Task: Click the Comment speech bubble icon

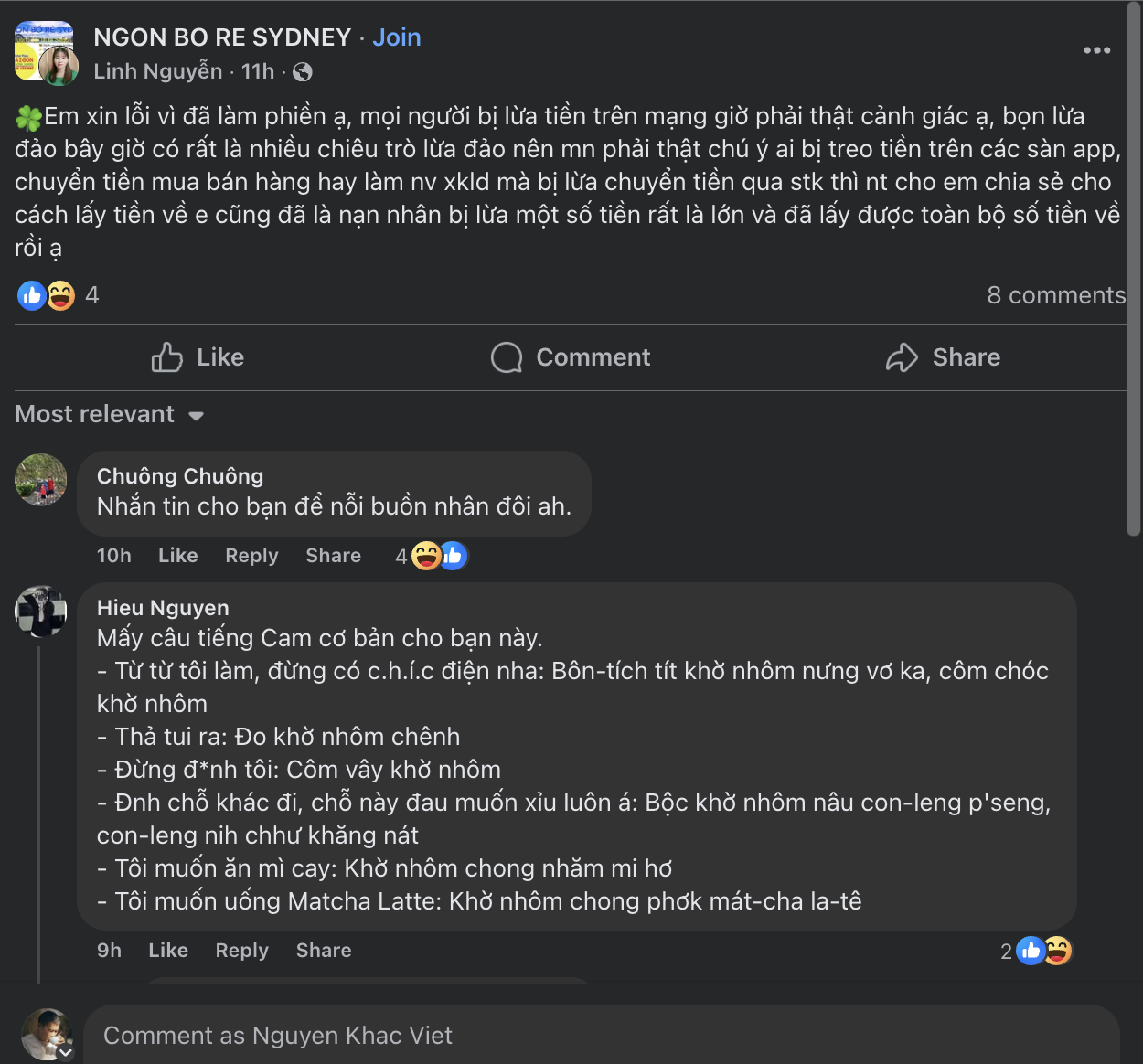Action: pyautogui.click(x=507, y=357)
